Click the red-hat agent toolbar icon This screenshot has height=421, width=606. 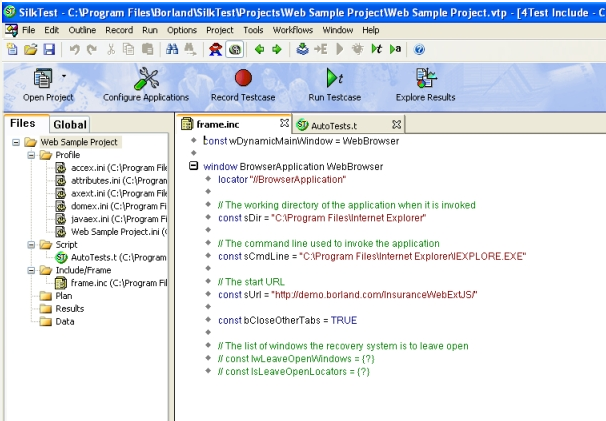coord(215,49)
